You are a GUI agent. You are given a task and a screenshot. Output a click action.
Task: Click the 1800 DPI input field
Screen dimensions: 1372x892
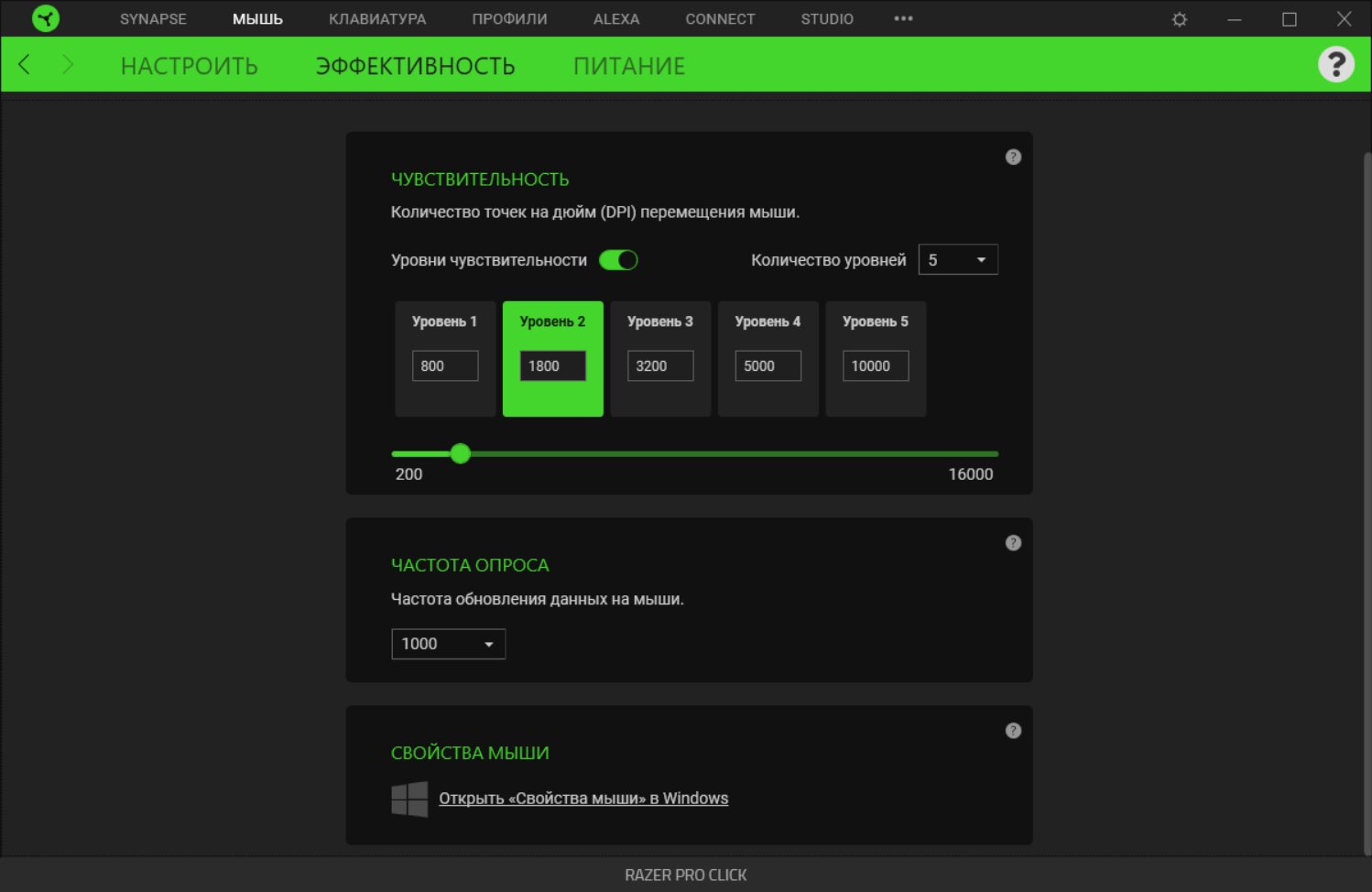click(553, 365)
